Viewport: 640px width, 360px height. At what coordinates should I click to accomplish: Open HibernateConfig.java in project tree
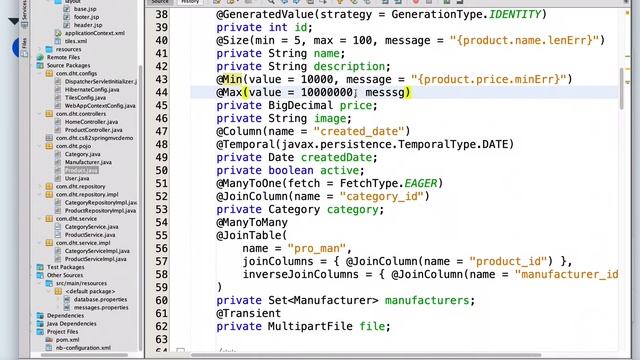pos(92,90)
